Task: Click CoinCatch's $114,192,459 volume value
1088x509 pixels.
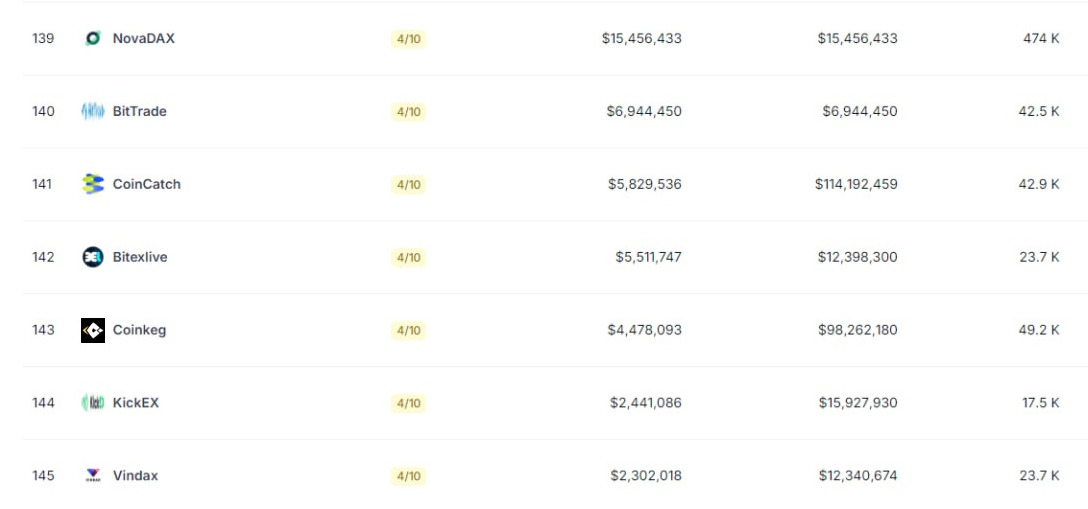Action: tap(856, 184)
